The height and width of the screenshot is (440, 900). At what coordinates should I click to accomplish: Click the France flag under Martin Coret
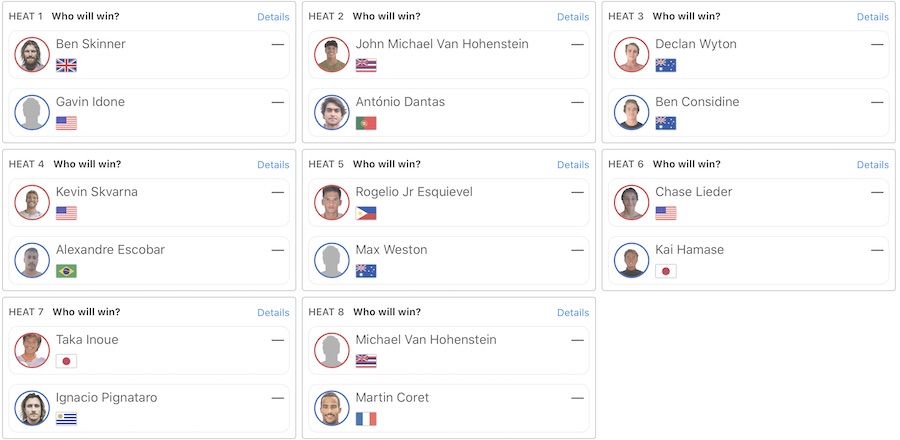click(366, 419)
